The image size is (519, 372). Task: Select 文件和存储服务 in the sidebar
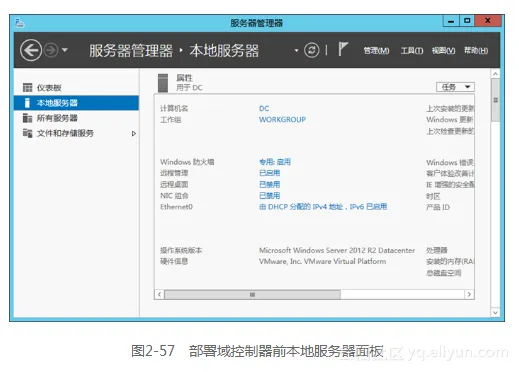pos(76,133)
